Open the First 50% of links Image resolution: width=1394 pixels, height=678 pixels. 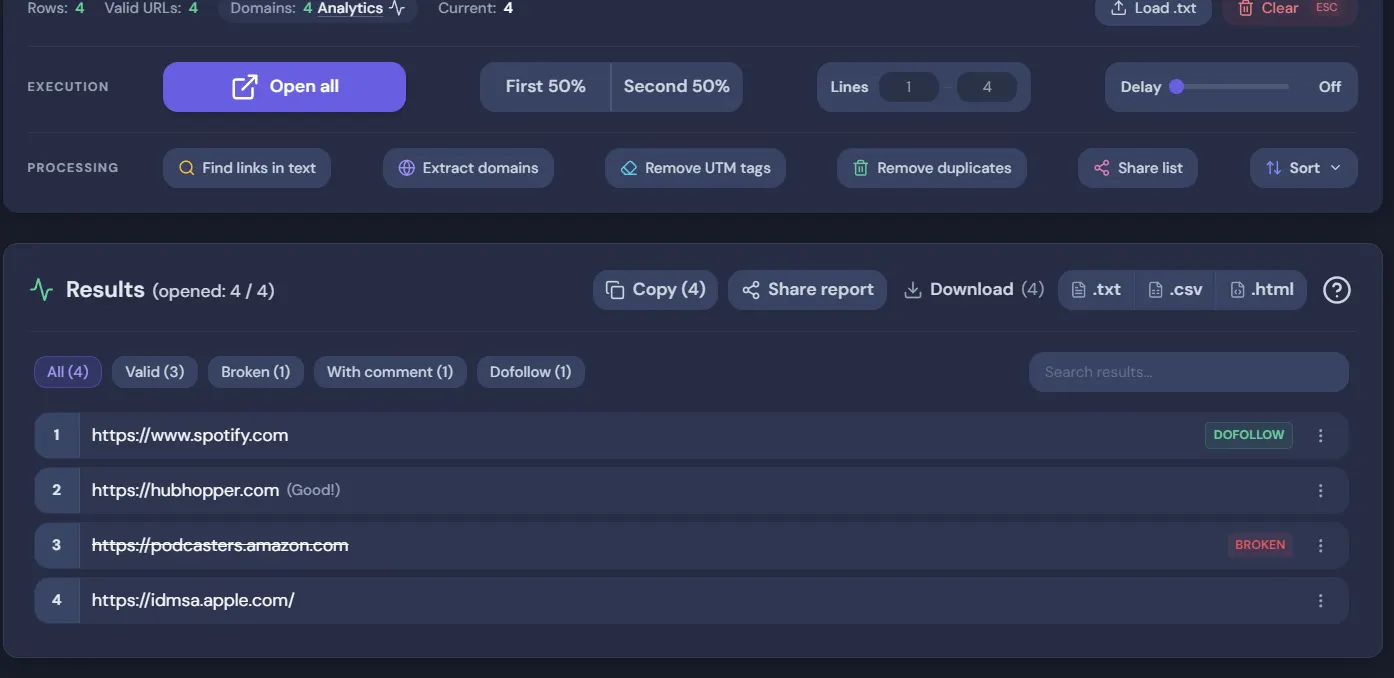[x=545, y=87]
